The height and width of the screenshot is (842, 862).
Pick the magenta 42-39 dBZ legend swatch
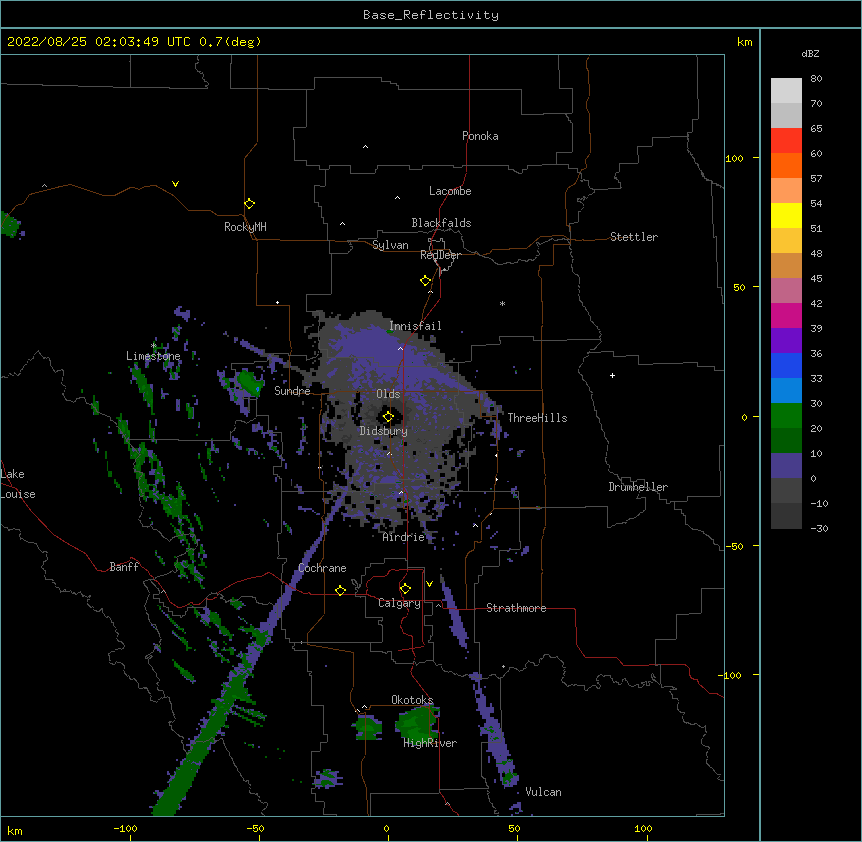click(x=786, y=315)
